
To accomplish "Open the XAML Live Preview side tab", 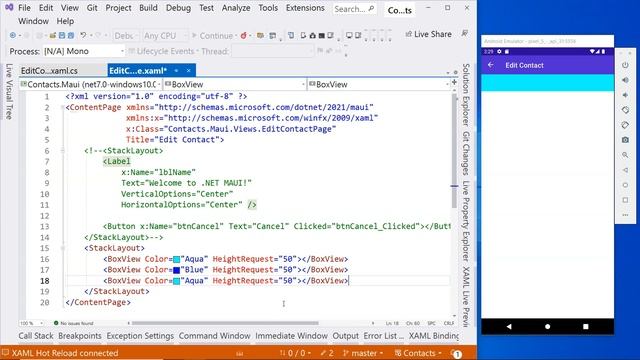I will click(466, 297).
